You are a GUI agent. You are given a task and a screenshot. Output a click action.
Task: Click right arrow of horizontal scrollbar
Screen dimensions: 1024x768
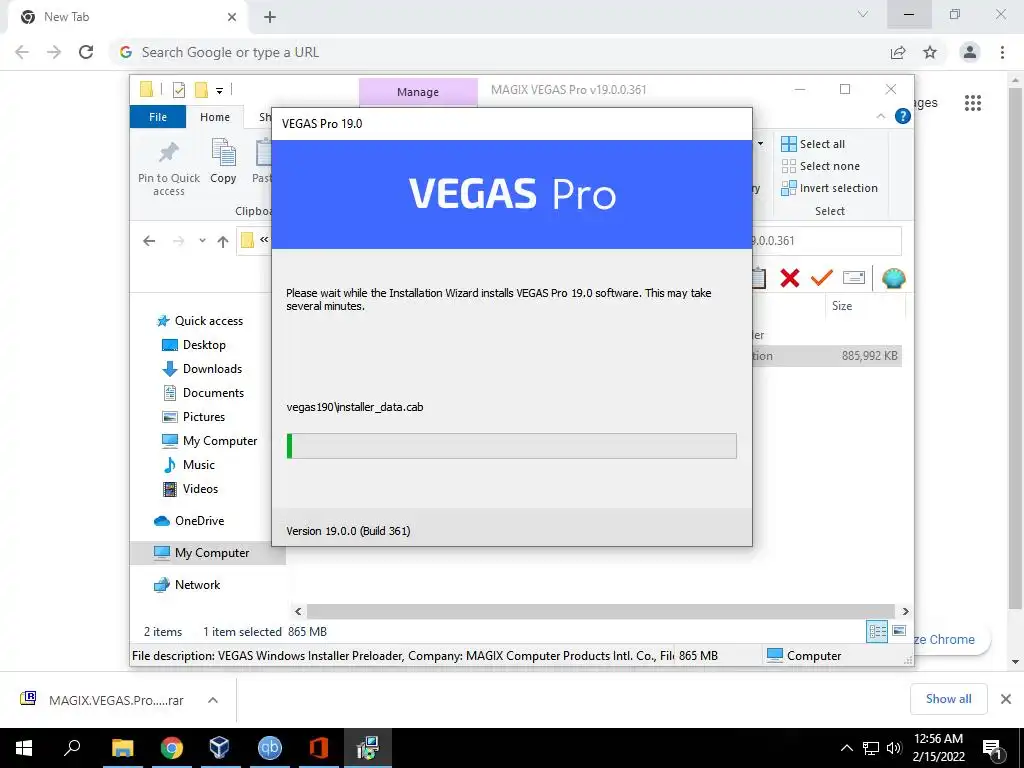pos(905,611)
